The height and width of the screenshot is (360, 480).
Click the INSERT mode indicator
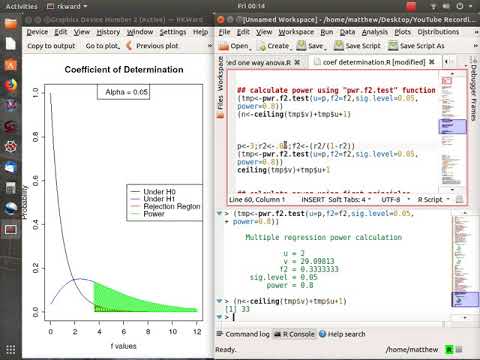click(313, 199)
